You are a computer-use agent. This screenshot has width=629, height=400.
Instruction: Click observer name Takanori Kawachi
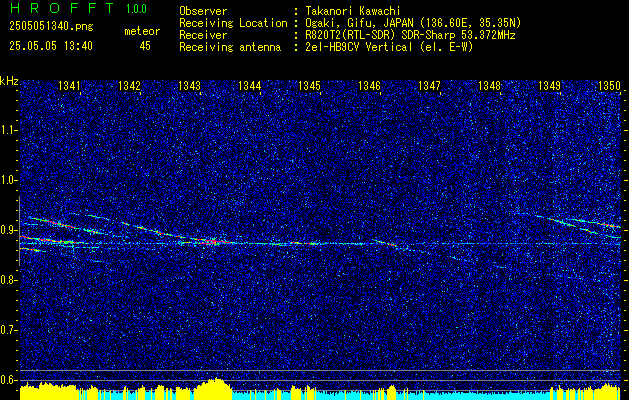pos(353,11)
